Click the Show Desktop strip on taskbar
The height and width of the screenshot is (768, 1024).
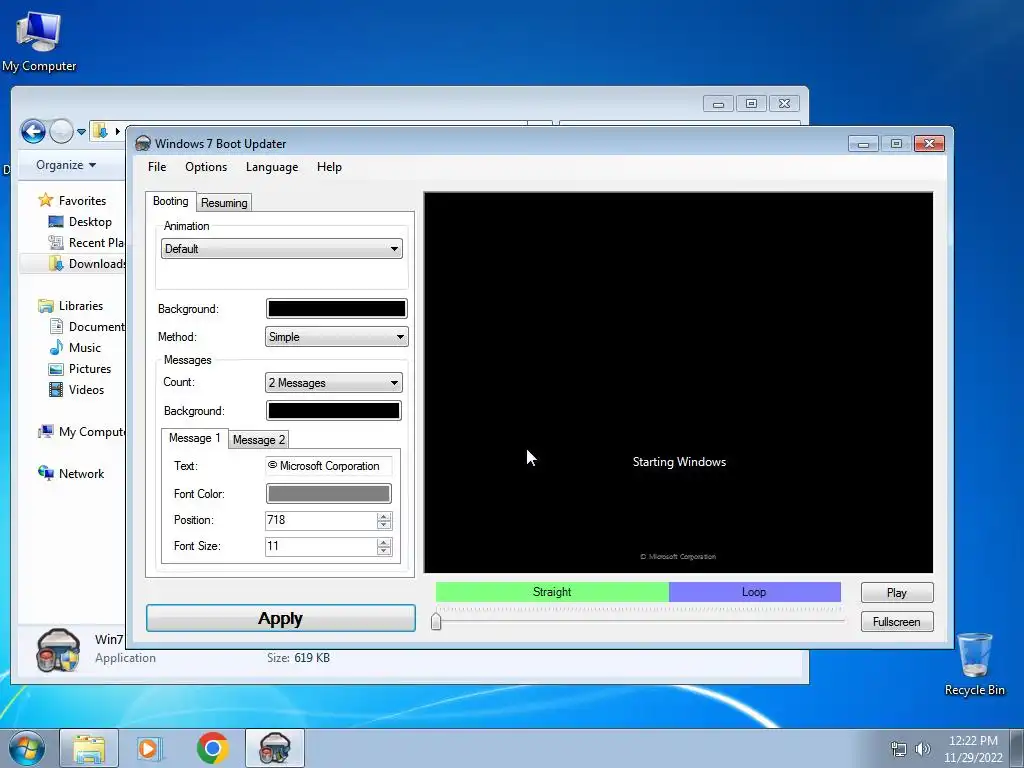coord(1018,748)
